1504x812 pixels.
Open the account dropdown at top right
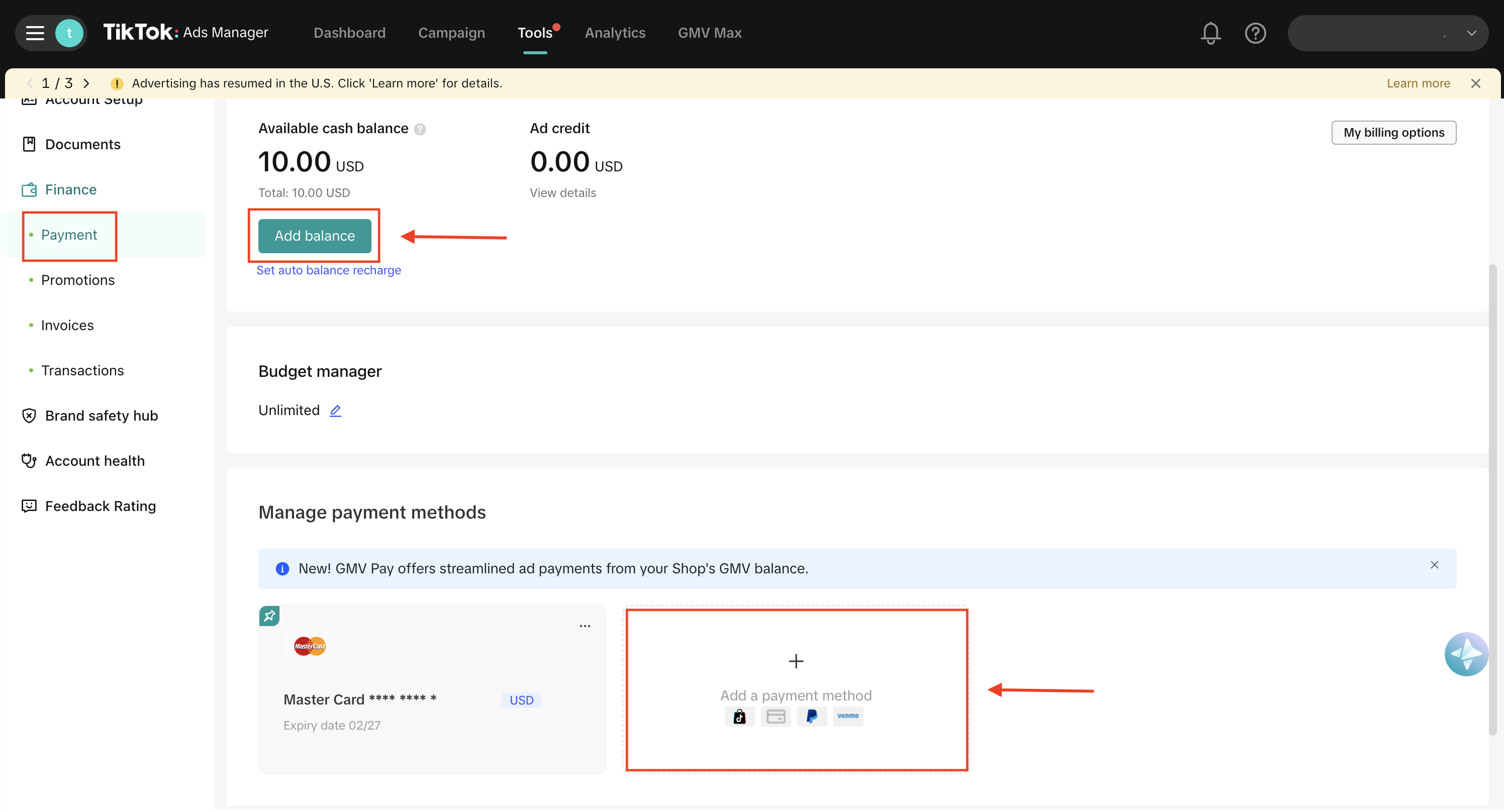coord(1471,33)
